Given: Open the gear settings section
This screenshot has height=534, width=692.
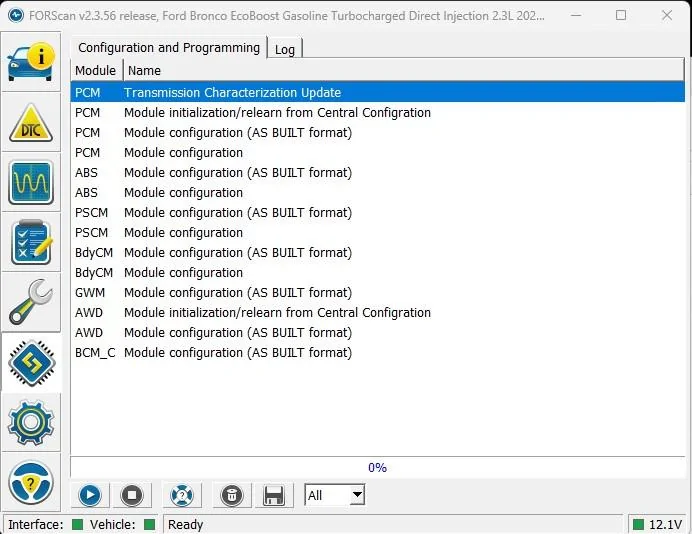Looking at the screenshot, I should [31, 422].
